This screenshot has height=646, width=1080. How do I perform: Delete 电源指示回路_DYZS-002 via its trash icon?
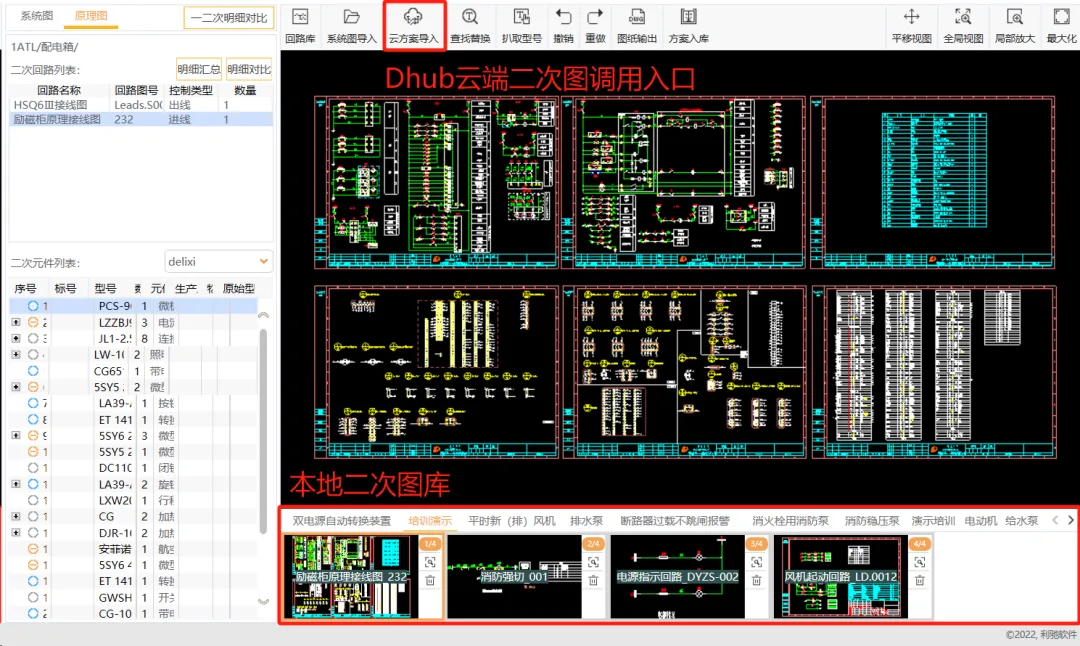pyautogui.click(x=756, y=581)
